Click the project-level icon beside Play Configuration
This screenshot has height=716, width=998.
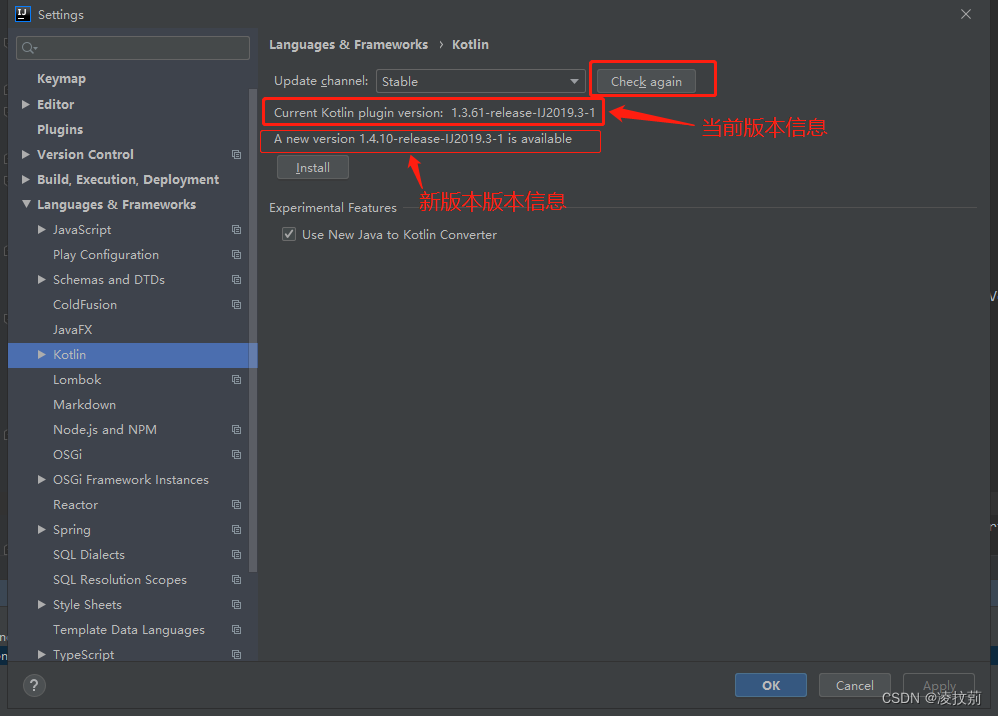(x=237, y=255)
